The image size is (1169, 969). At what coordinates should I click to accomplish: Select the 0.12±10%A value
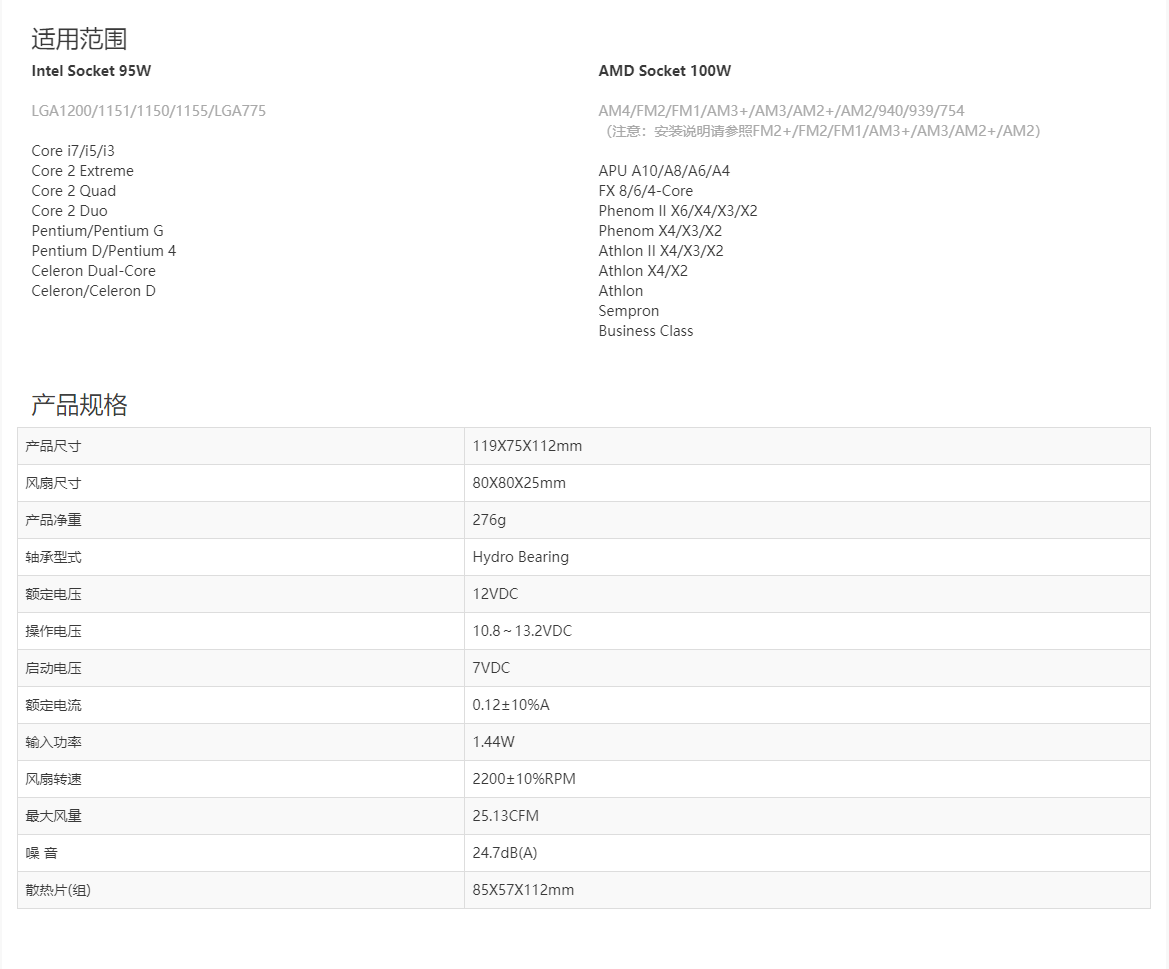point(511,705)
